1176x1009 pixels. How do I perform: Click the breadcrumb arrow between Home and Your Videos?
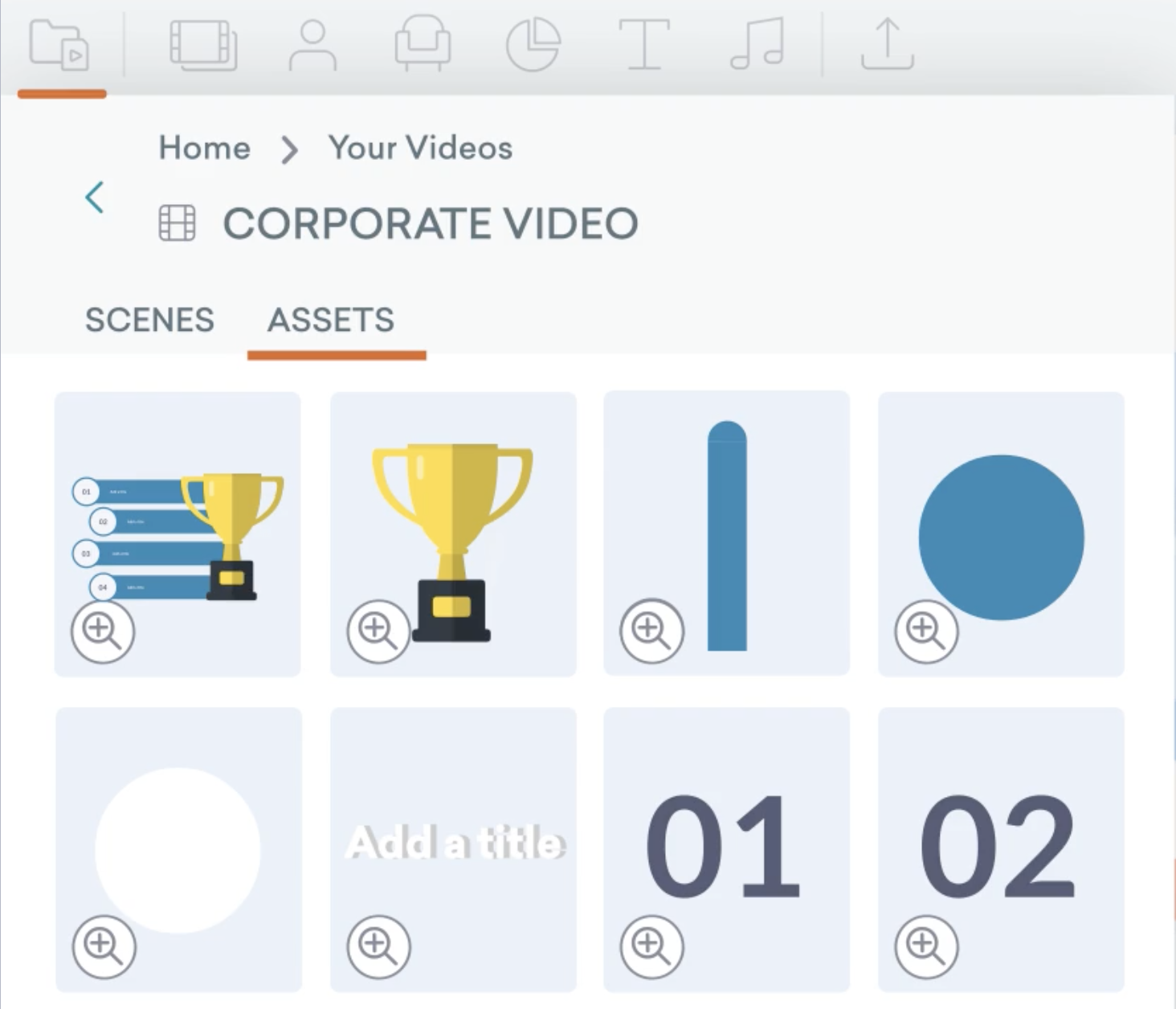pyautogui.click(x=288, y=149)
